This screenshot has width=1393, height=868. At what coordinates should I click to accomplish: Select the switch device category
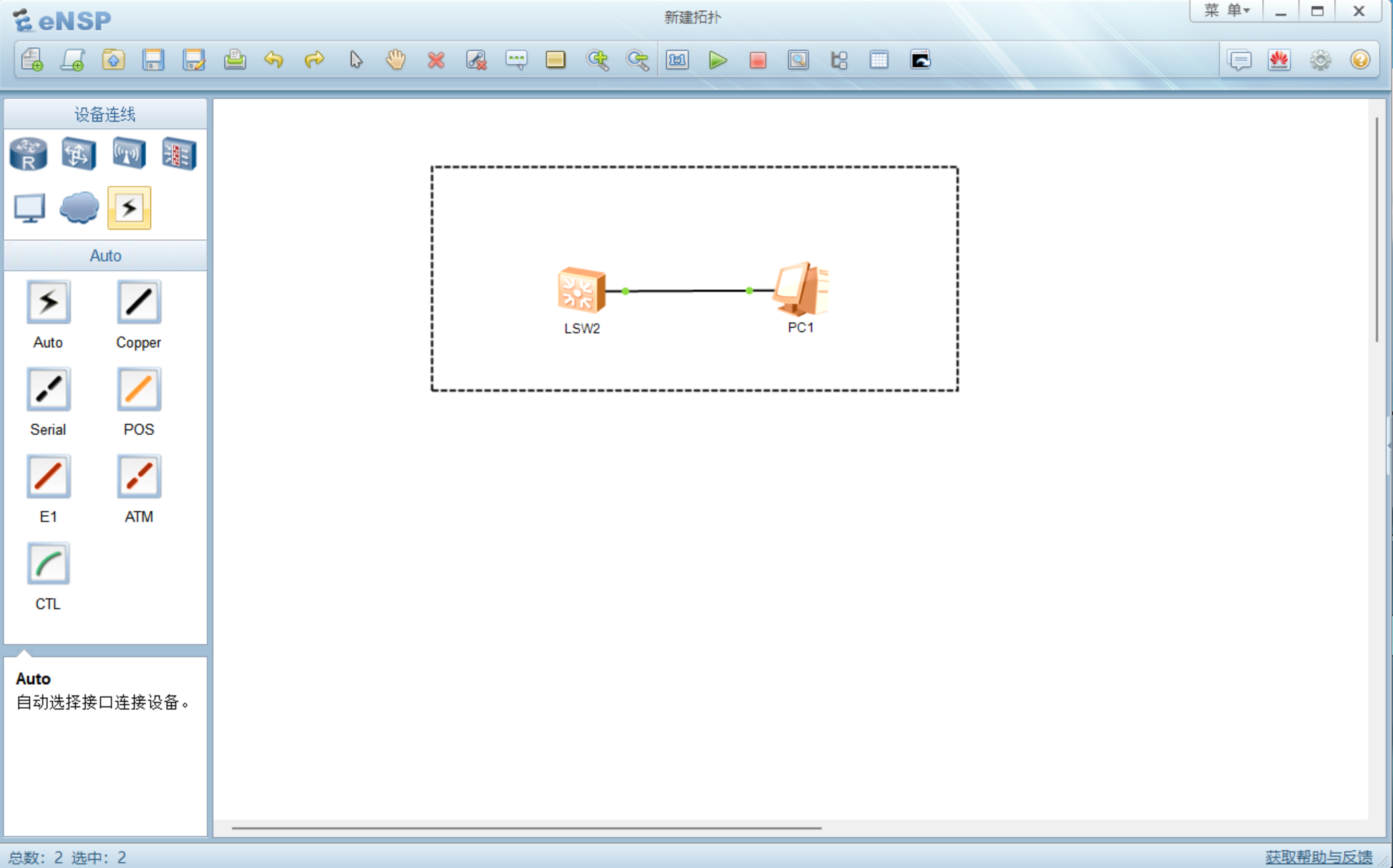(79, 154)
